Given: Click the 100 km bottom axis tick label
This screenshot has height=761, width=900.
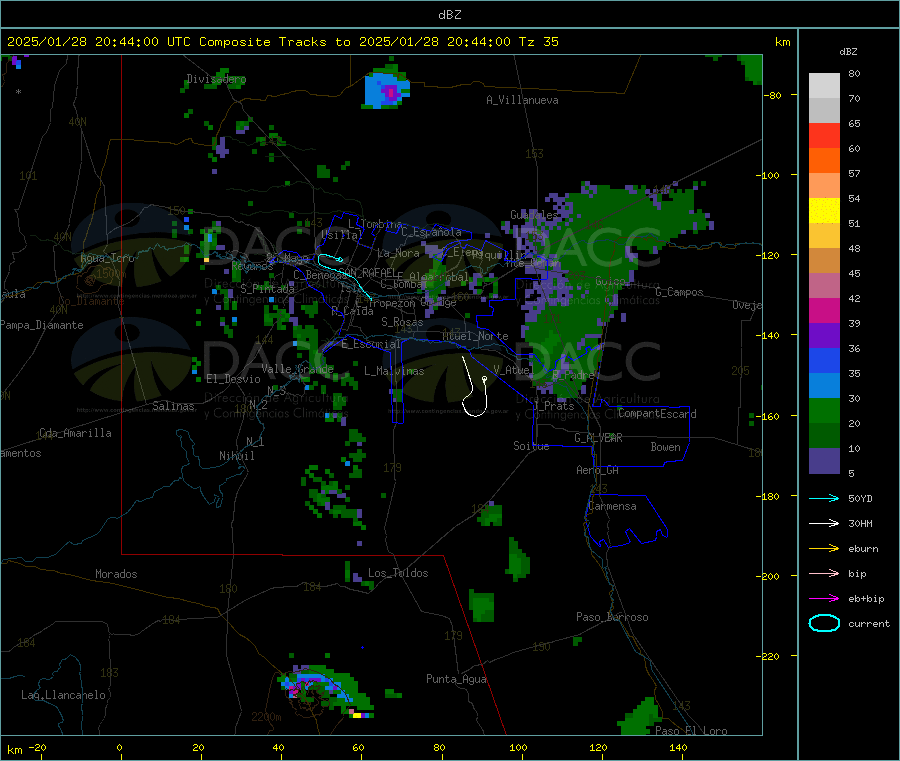Looking at the screenshot, I should coord(518,747).
